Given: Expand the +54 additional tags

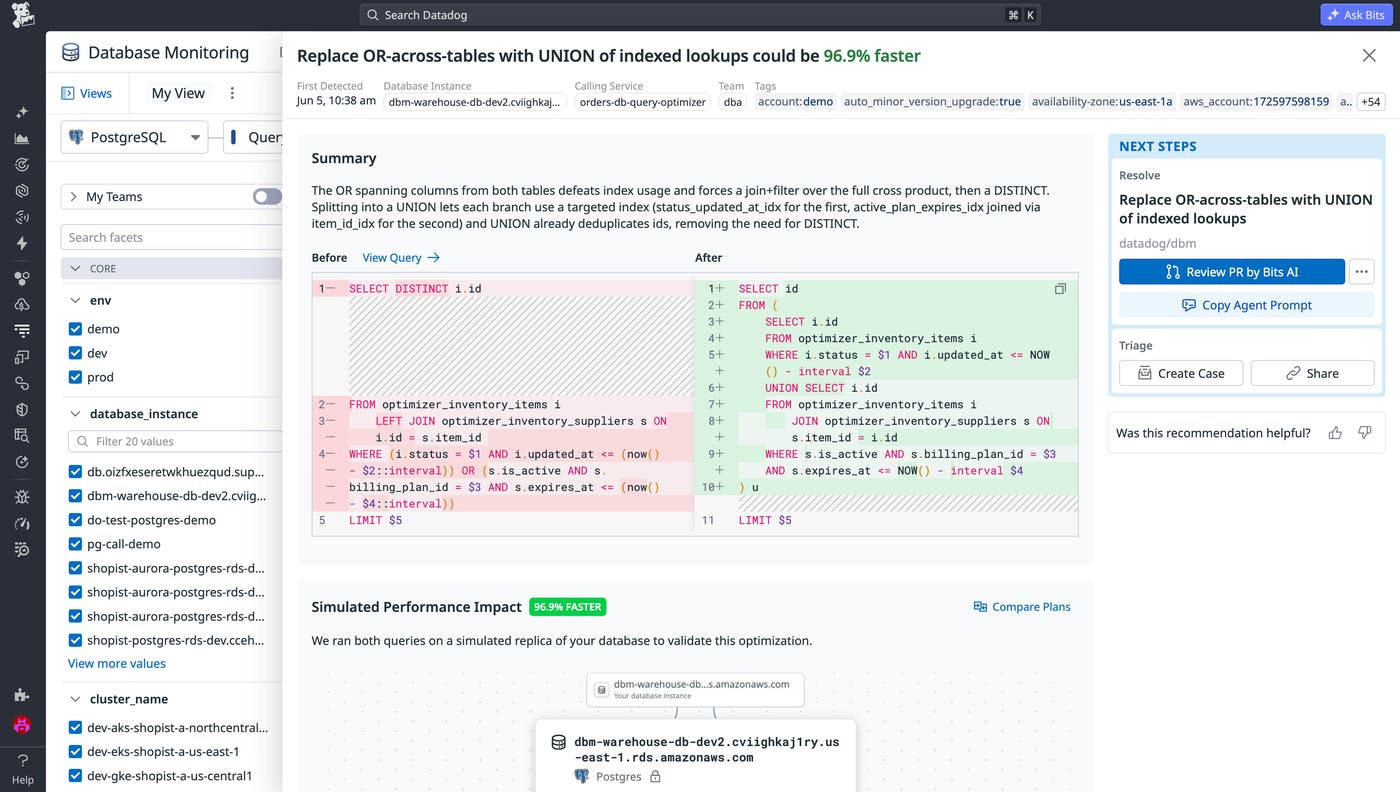Looking at the screenshot, I should click(x=1371, y=102).
